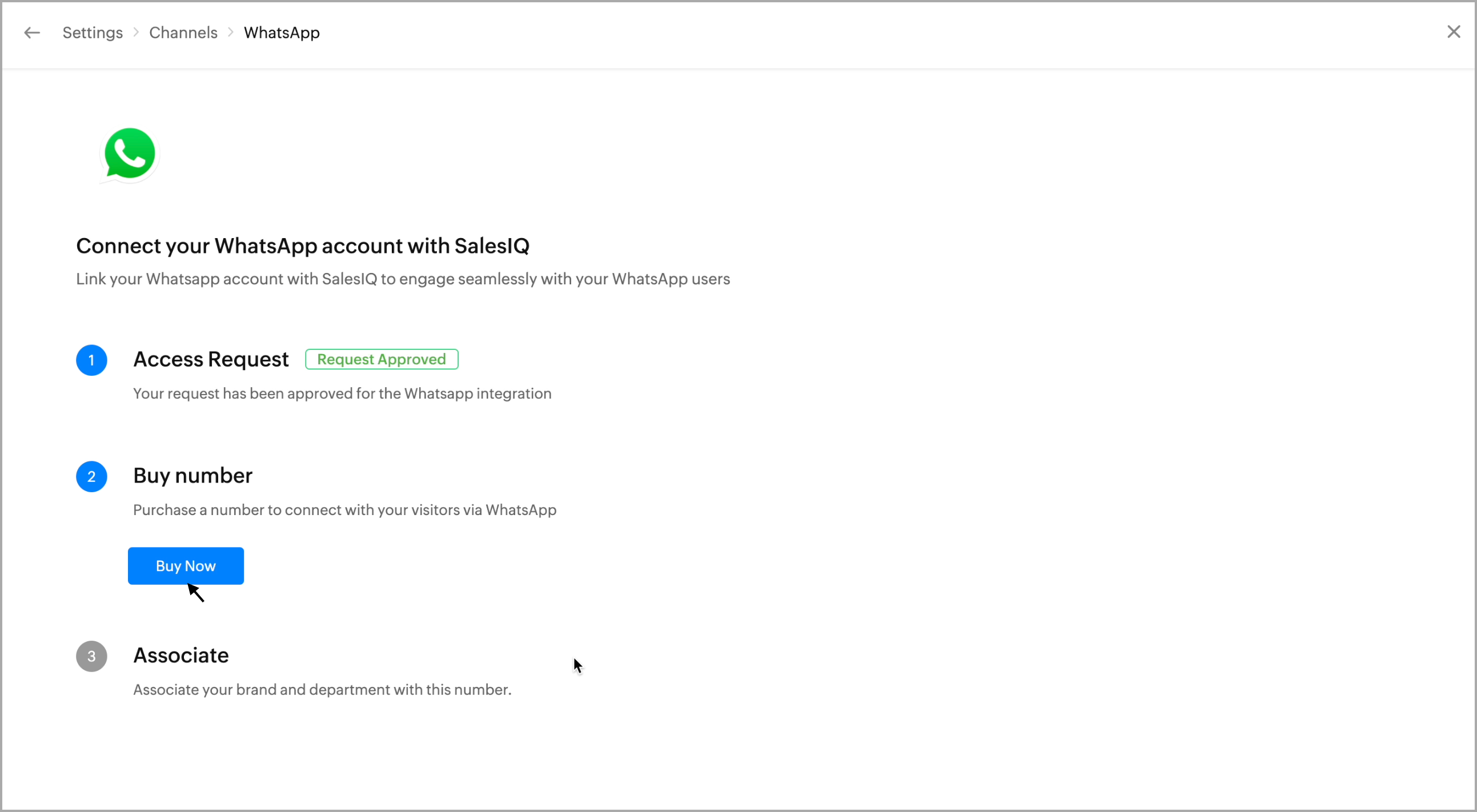This screenshot has height=812, width=1477.
Task: Click the purchase a number description text
Action: pos(344,509)
